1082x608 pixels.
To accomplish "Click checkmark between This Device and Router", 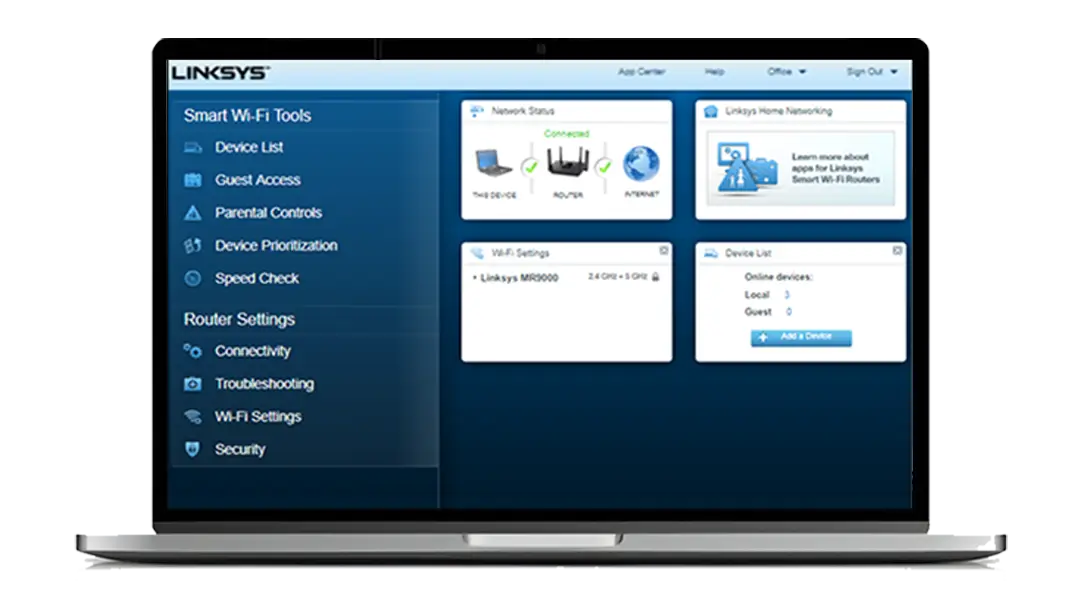I will pos(531,166).
